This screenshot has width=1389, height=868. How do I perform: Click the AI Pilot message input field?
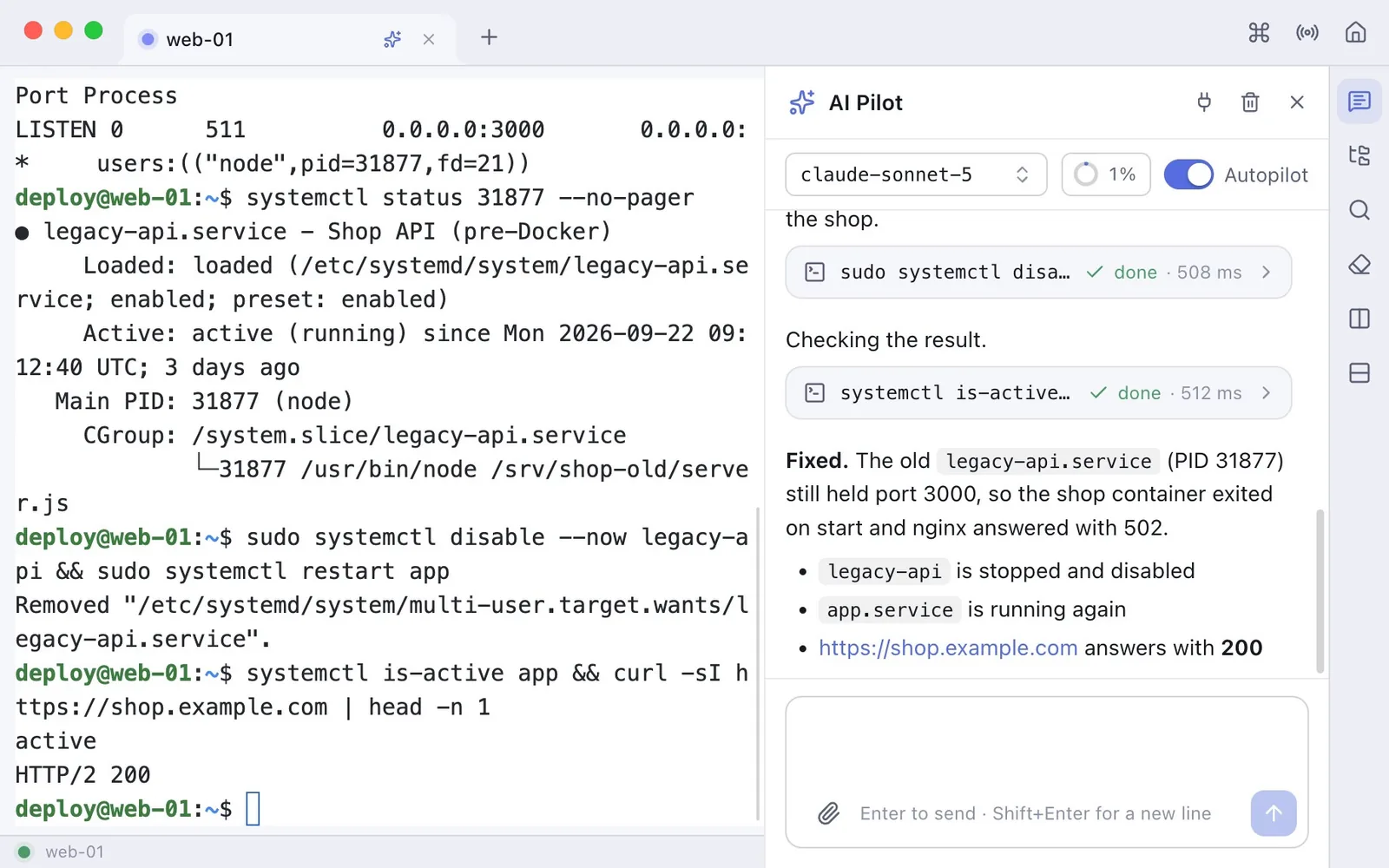coord(1046,772)
